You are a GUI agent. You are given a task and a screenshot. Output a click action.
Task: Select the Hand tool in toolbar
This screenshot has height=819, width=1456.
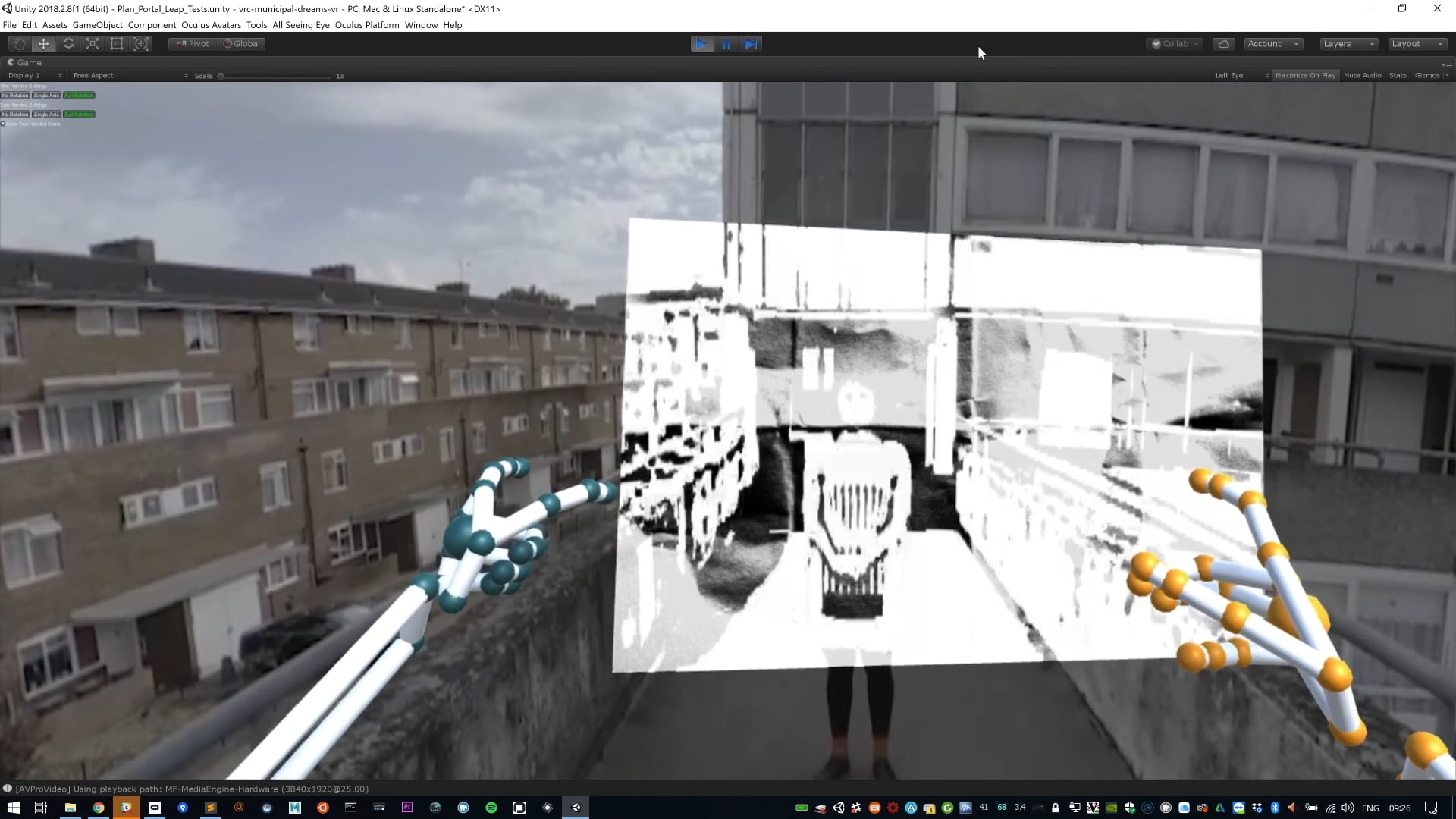coord(19,44)
